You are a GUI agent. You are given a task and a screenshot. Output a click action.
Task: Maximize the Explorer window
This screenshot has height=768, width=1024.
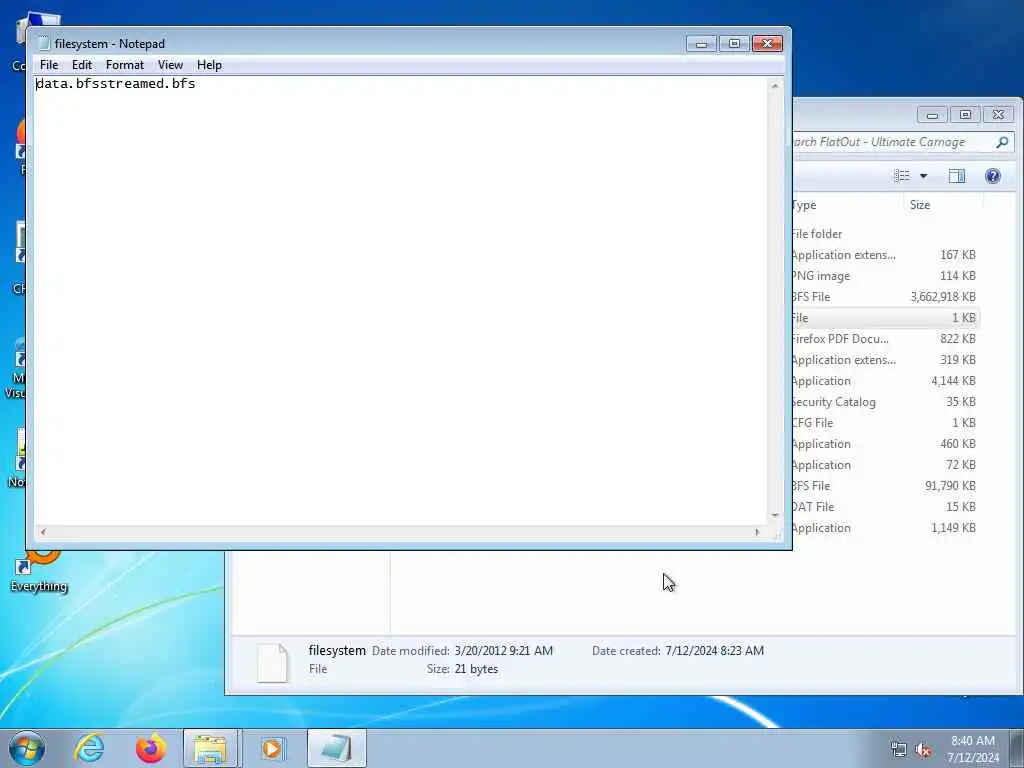(965, 115)
